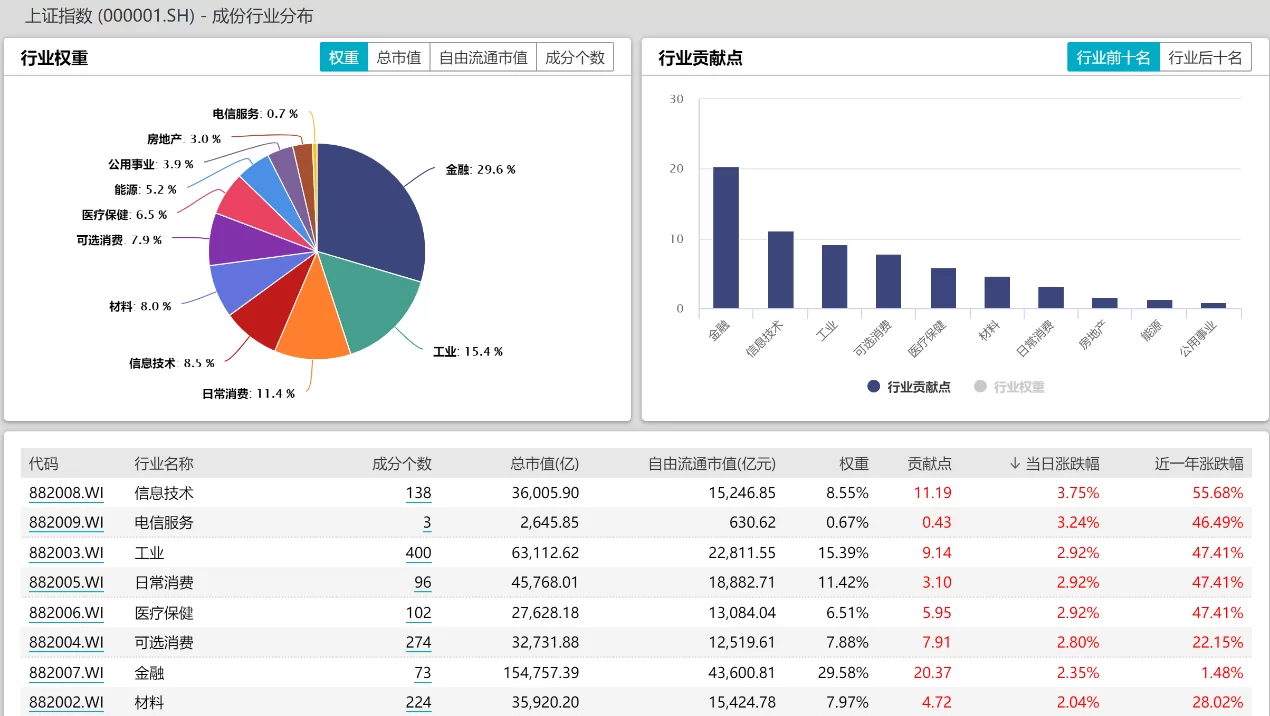Sort by the 代码 column header
This screenshot has height=716, width=1270.
pos(44,463)
